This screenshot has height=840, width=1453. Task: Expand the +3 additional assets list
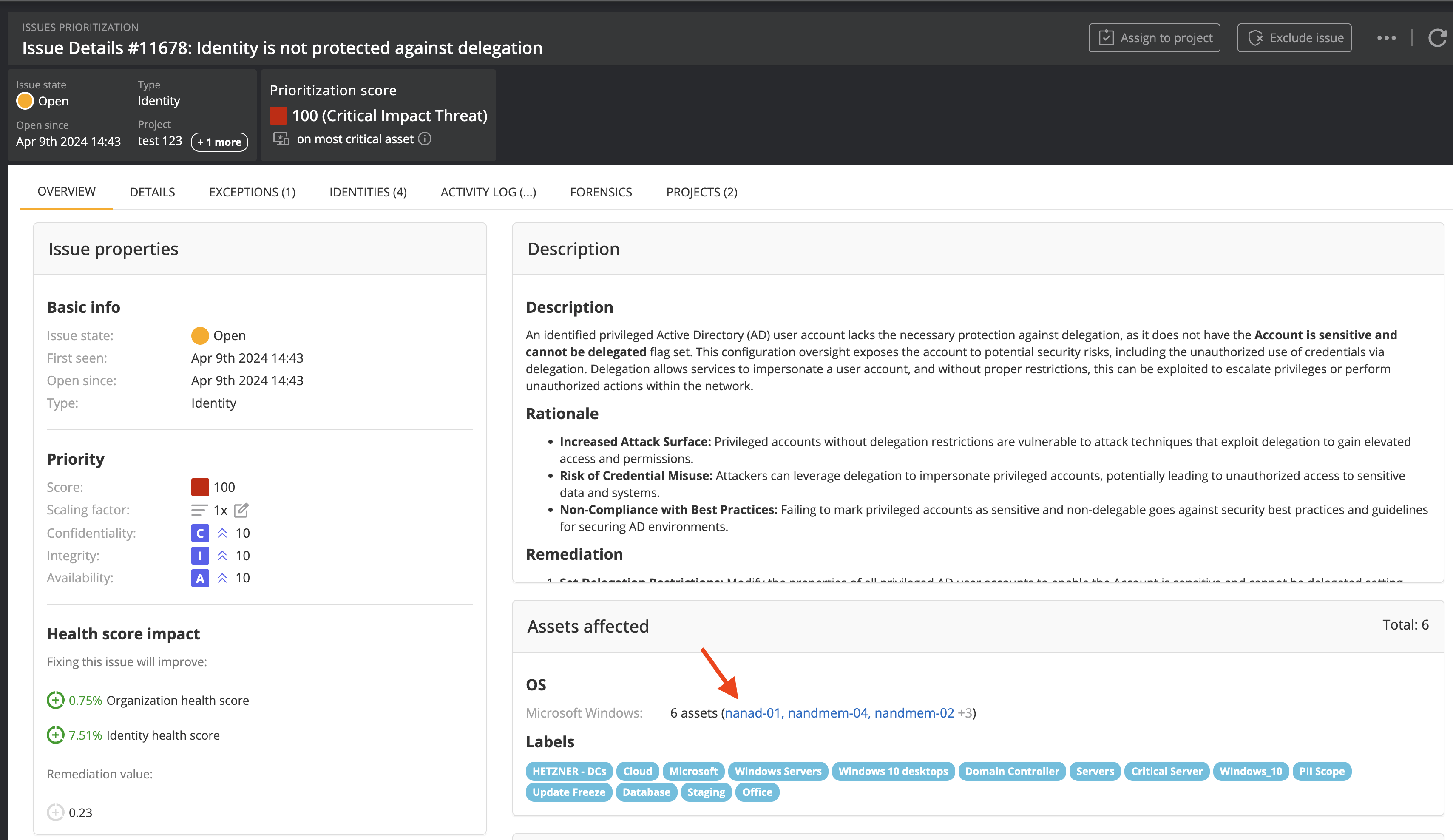click(965, 713)
